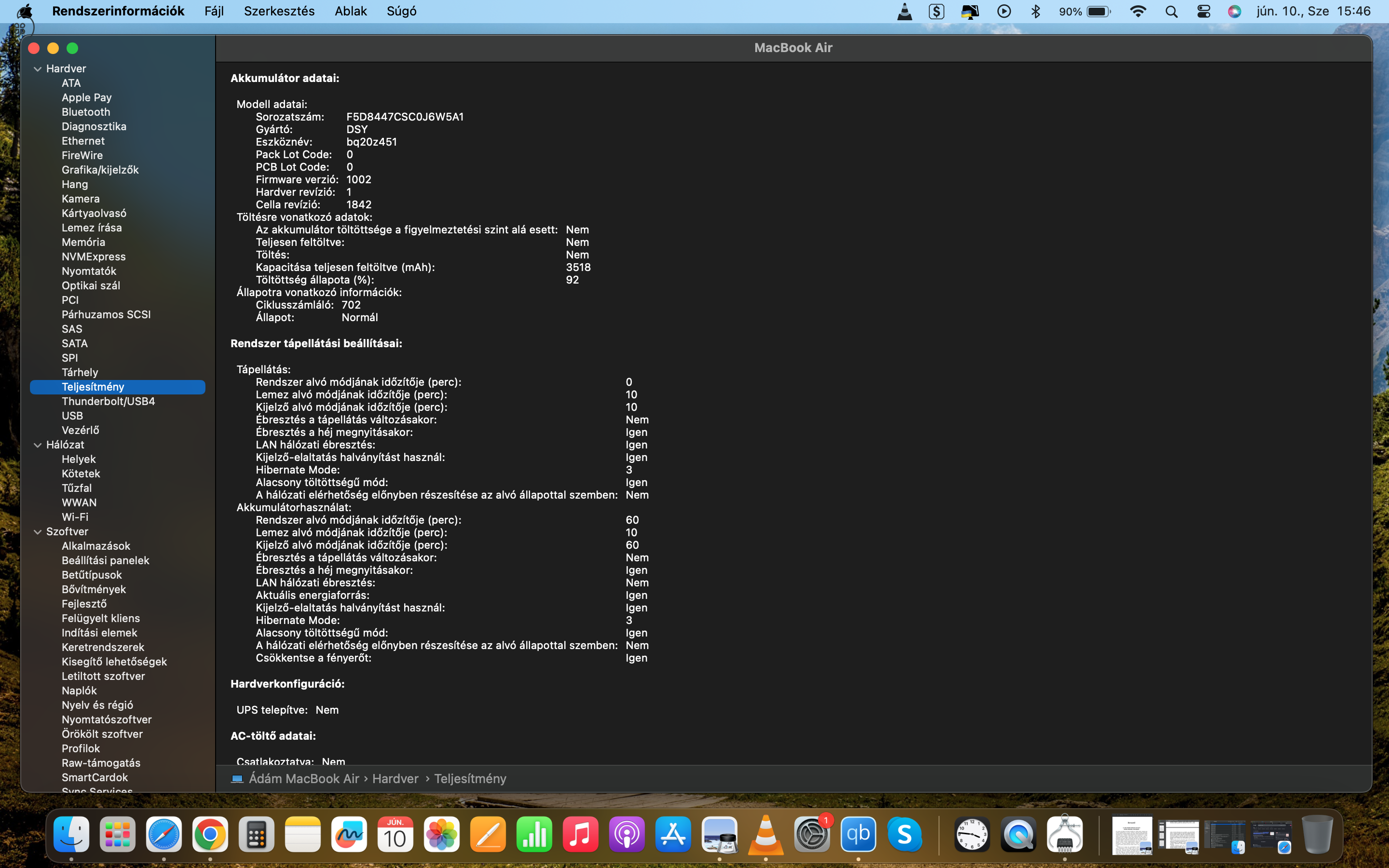
Task: Click Teljesítmény in the bottom path bar
Action: pos(470,778)
